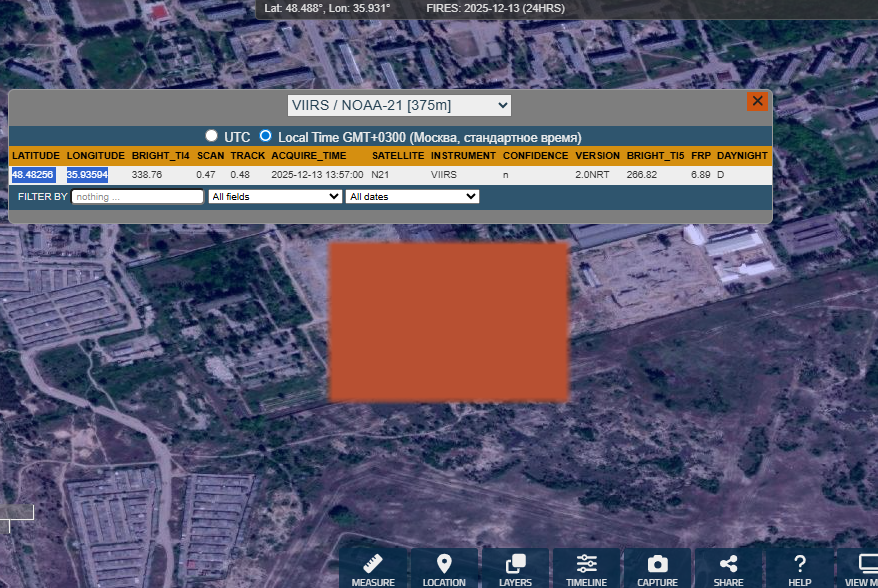This screenshot has height=588, width=878.
Task: Select the Local Time GMT+0300 radio button
Action: click(x=266, y=136)
